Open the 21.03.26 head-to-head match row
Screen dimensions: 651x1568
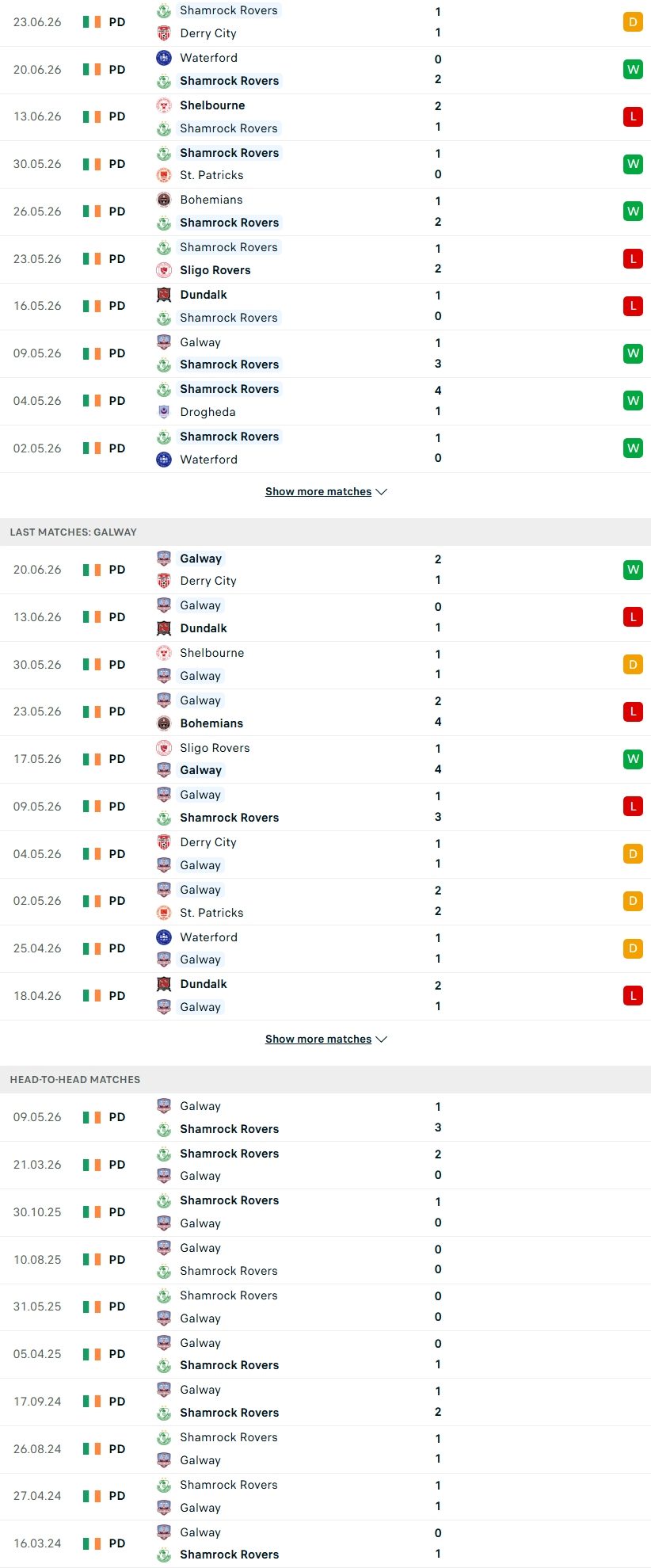coord(325,1165)
